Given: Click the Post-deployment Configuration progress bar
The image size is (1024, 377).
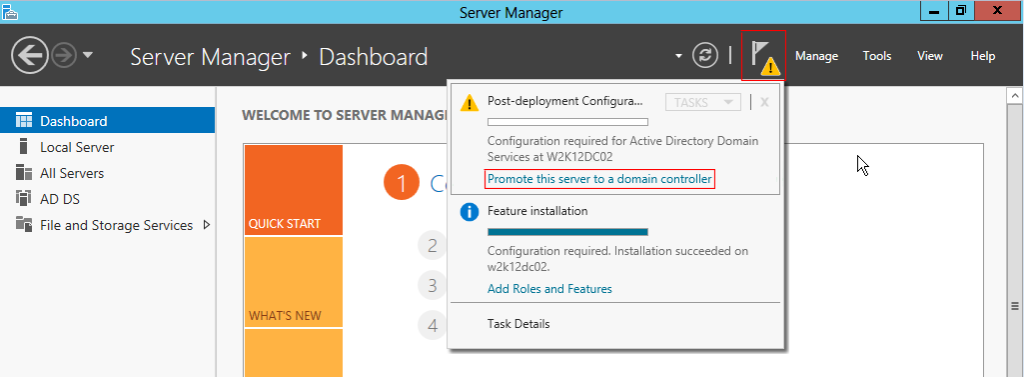Looking at the screenshot, I should click(568, 122).
